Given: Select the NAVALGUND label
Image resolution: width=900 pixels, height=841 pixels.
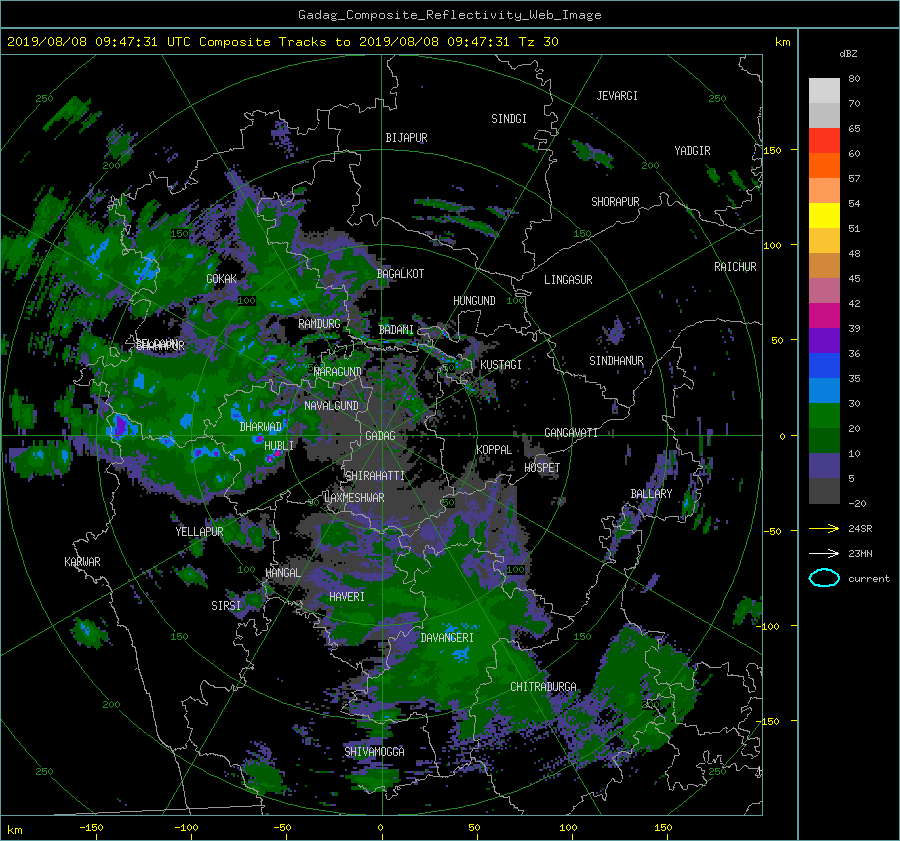Looking at the screenshot, I should pyautogui.click(x=331, y=406).
